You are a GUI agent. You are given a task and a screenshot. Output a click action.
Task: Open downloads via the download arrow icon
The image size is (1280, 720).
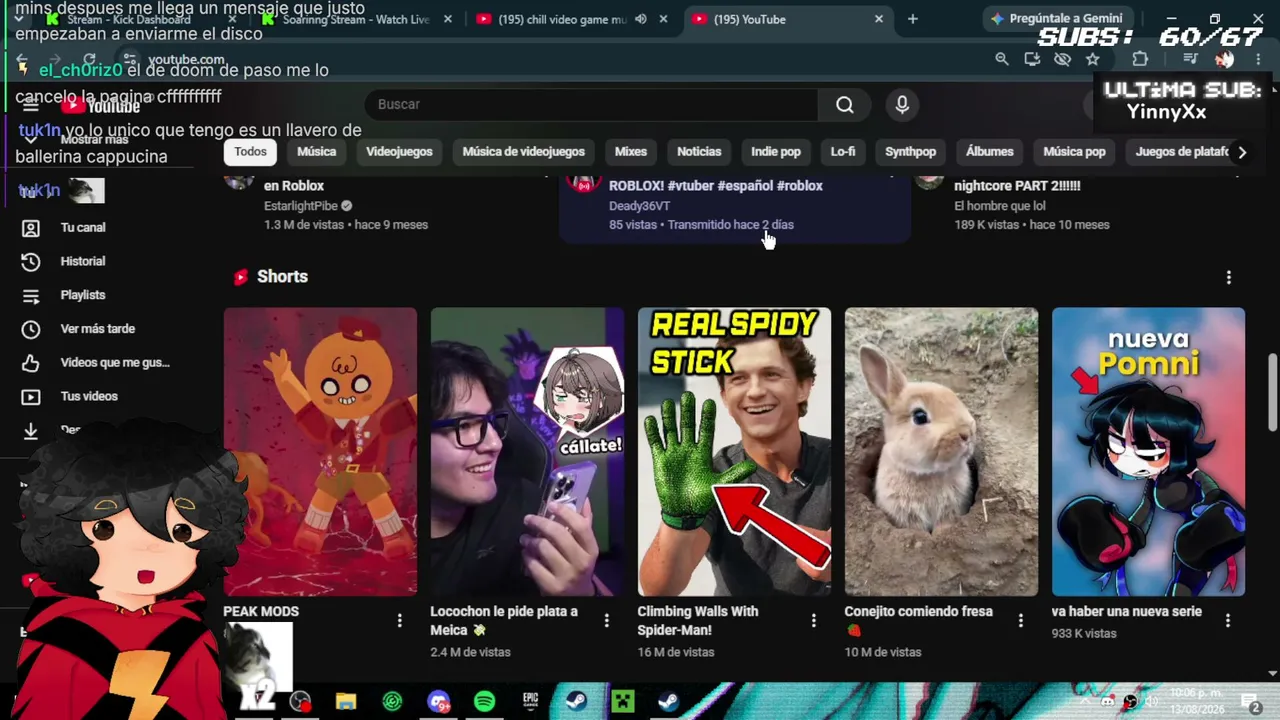[31, 430]
